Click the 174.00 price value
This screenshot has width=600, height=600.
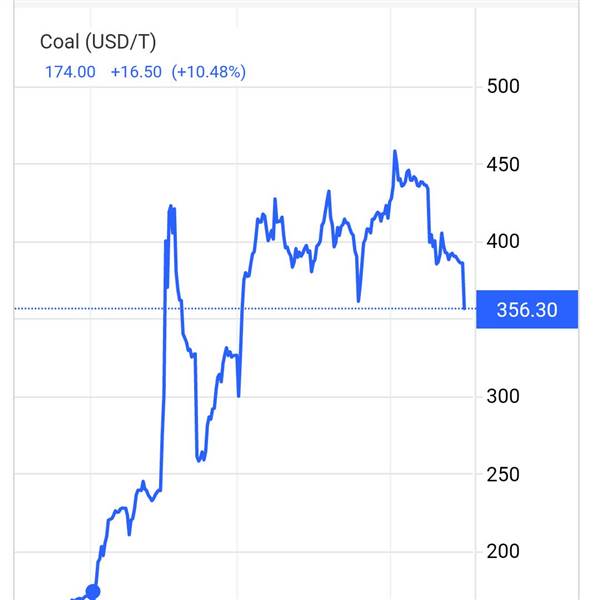pyautogui.click(x=70, y=72)
